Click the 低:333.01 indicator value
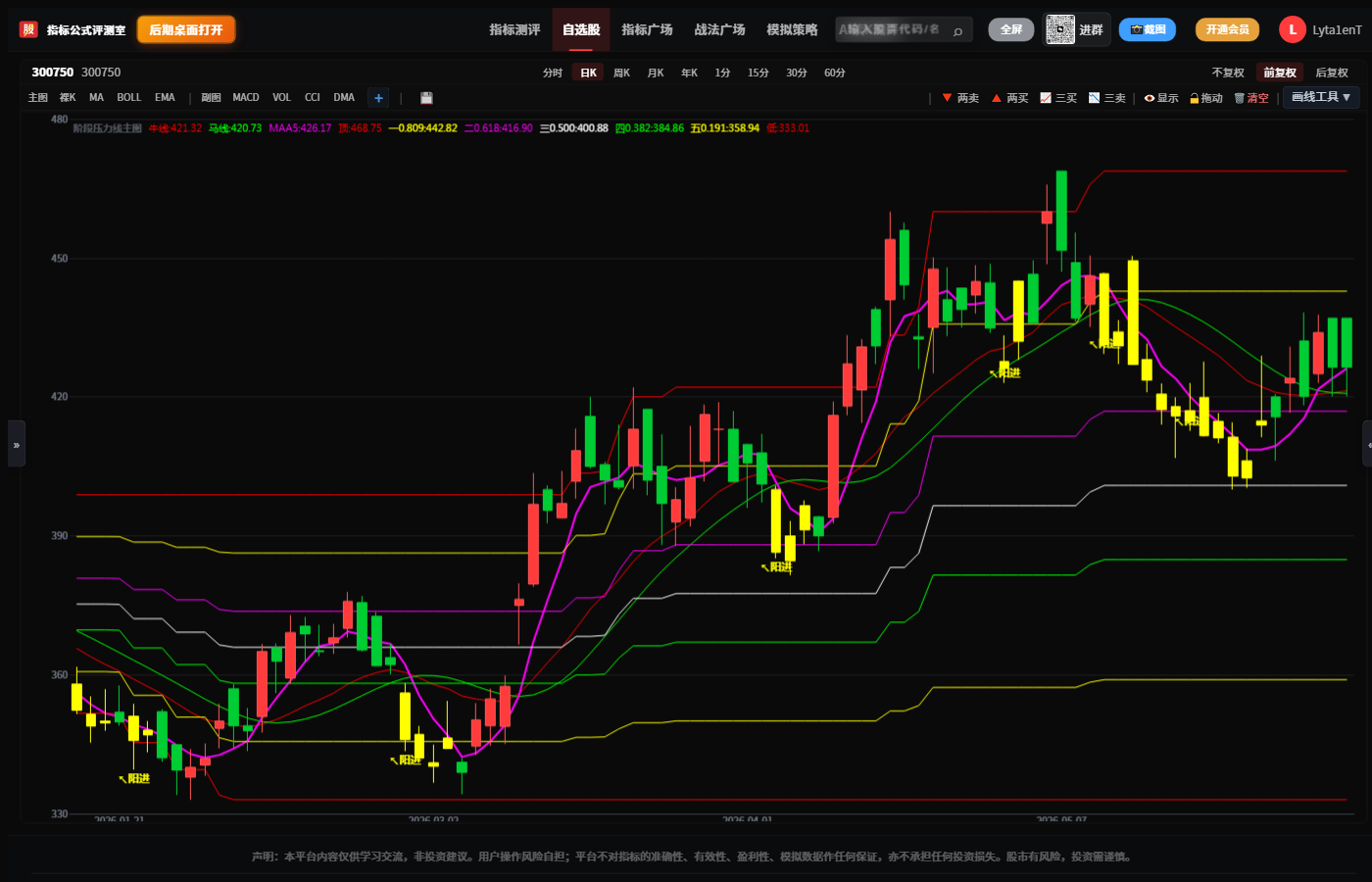Screen dimensions: 1372x882 788,128
